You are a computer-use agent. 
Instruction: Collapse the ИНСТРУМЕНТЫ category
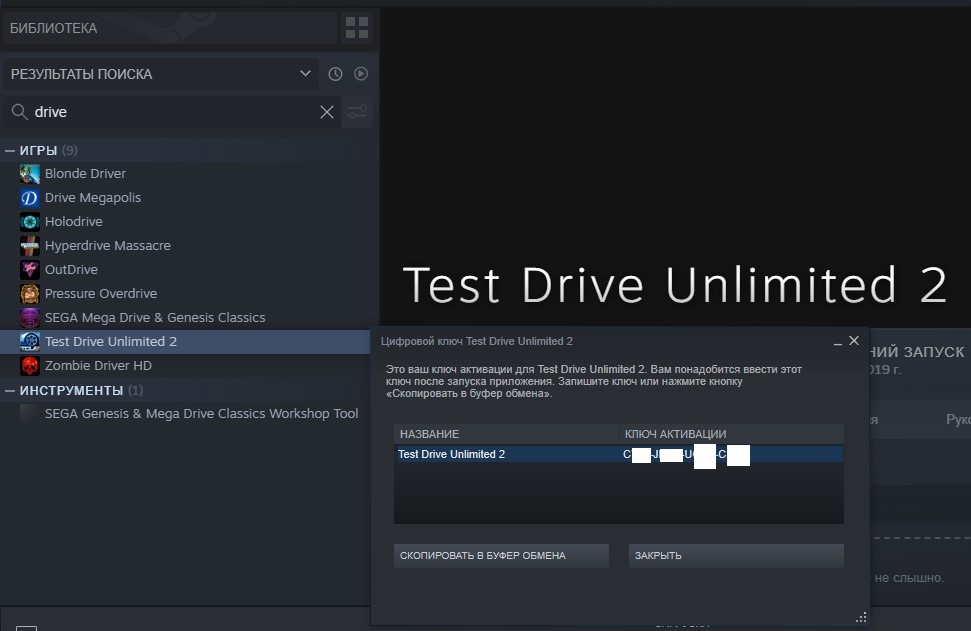tap(10, 391)
